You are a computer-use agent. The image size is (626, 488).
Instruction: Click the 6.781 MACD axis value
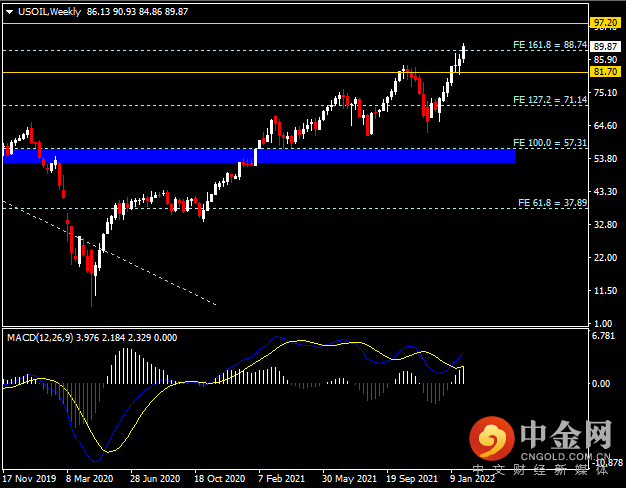(603, 336)
